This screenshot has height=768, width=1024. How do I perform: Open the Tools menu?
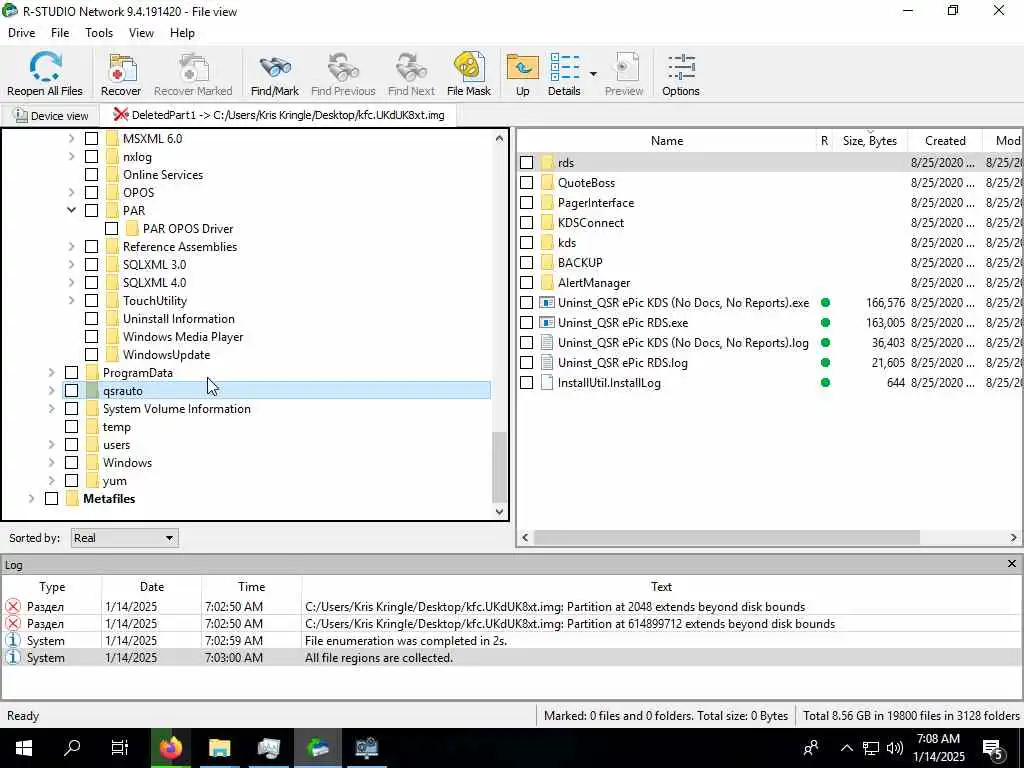click(99, 33)
